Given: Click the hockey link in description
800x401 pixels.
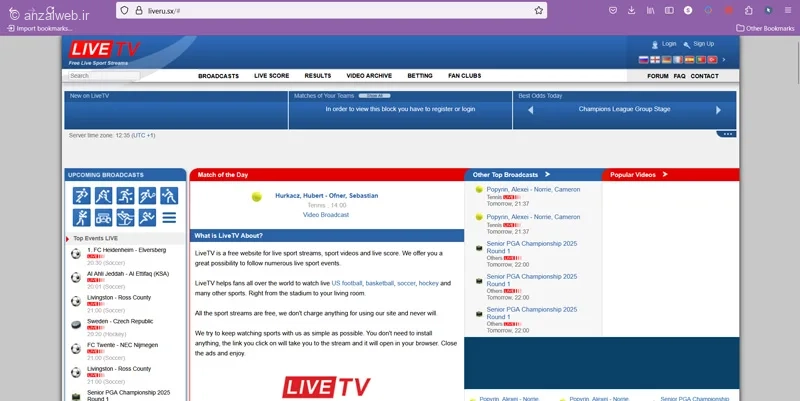Looking at the screenshot, I should pyautogui.click(x=429, y=283).
